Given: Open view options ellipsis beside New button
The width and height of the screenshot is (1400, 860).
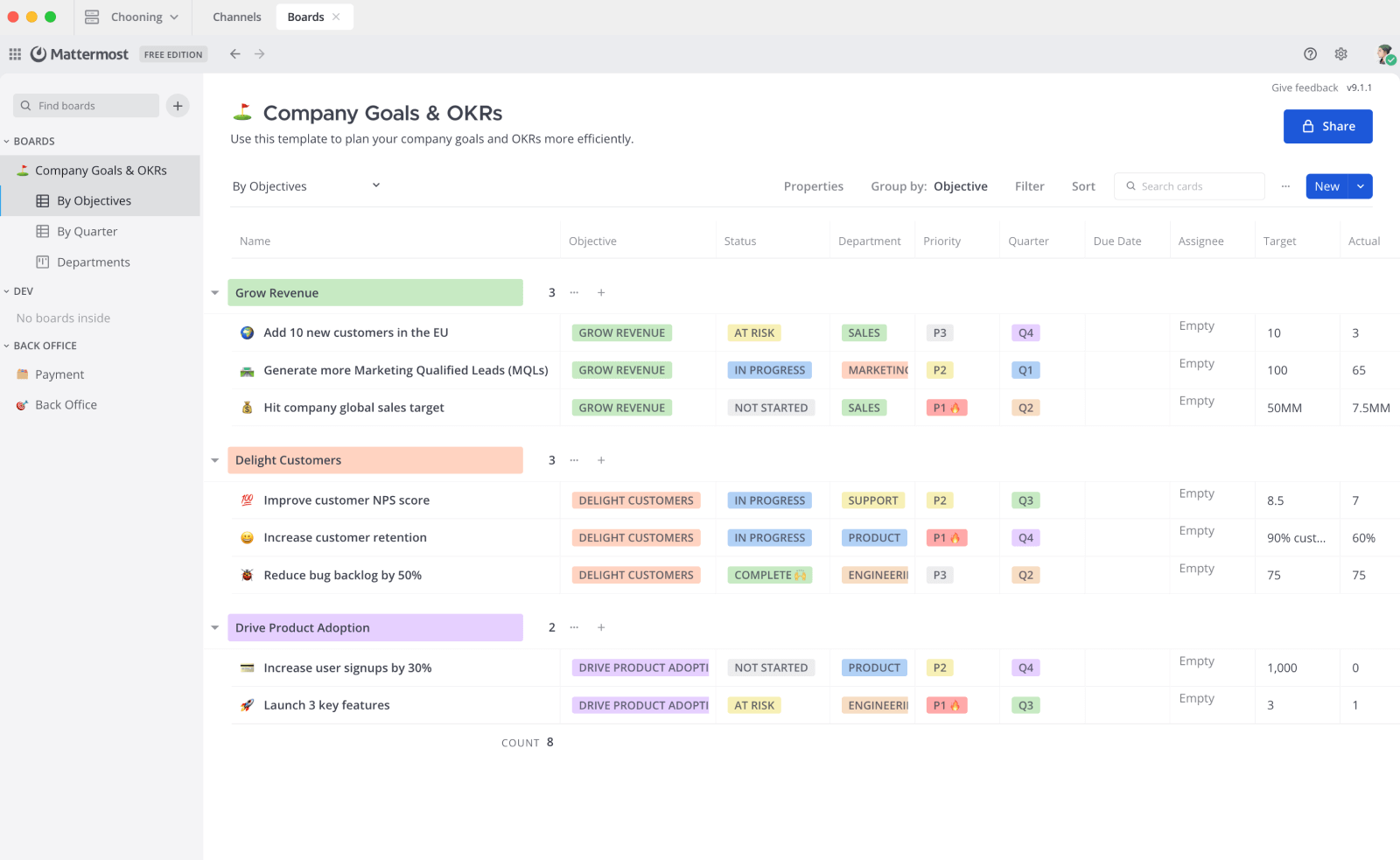Looking at the screenshot, I should click(x=1285, y=186).
